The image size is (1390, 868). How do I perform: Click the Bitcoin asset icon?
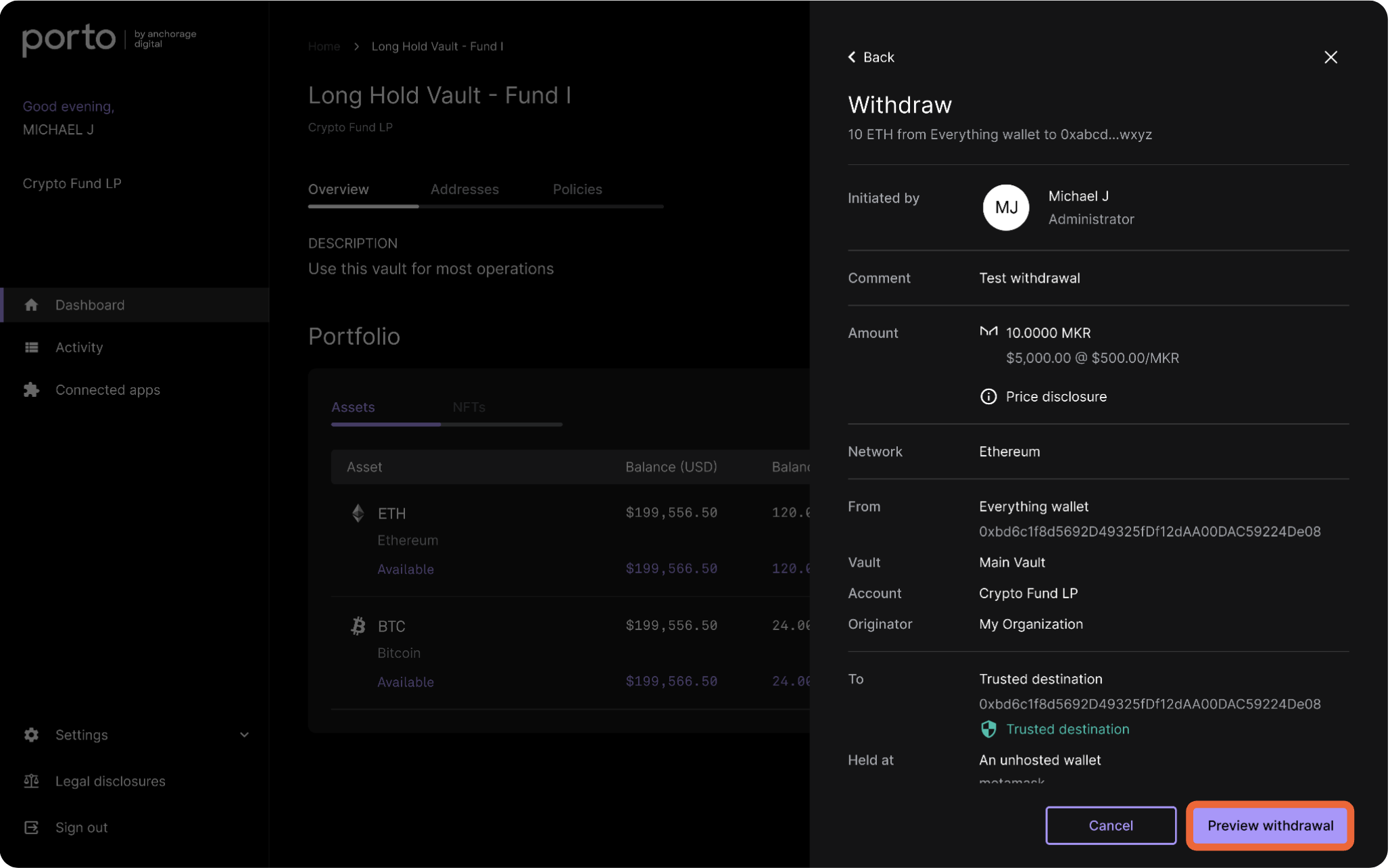[358, 626]
